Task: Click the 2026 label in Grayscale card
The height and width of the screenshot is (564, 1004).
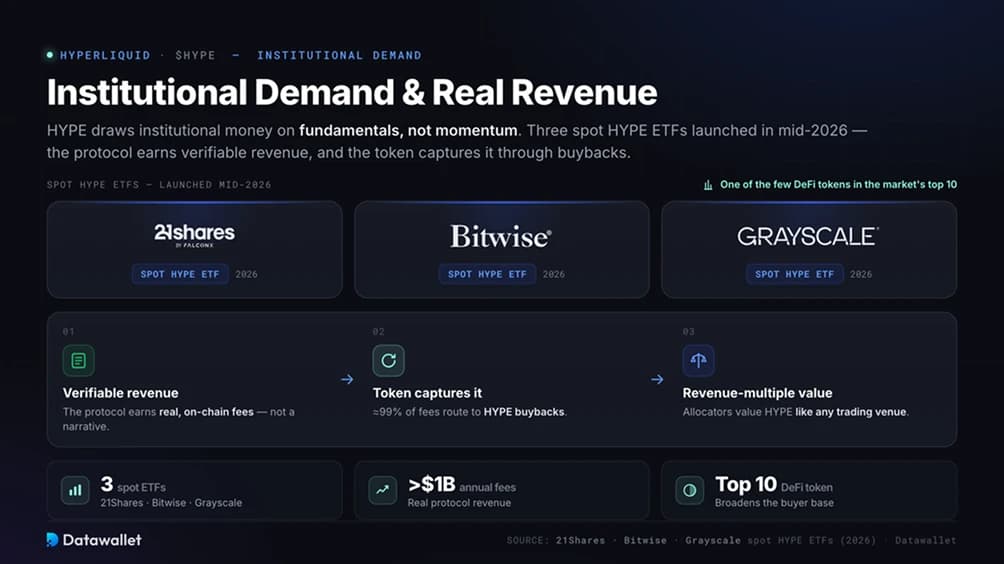Action: coord(861,274)
